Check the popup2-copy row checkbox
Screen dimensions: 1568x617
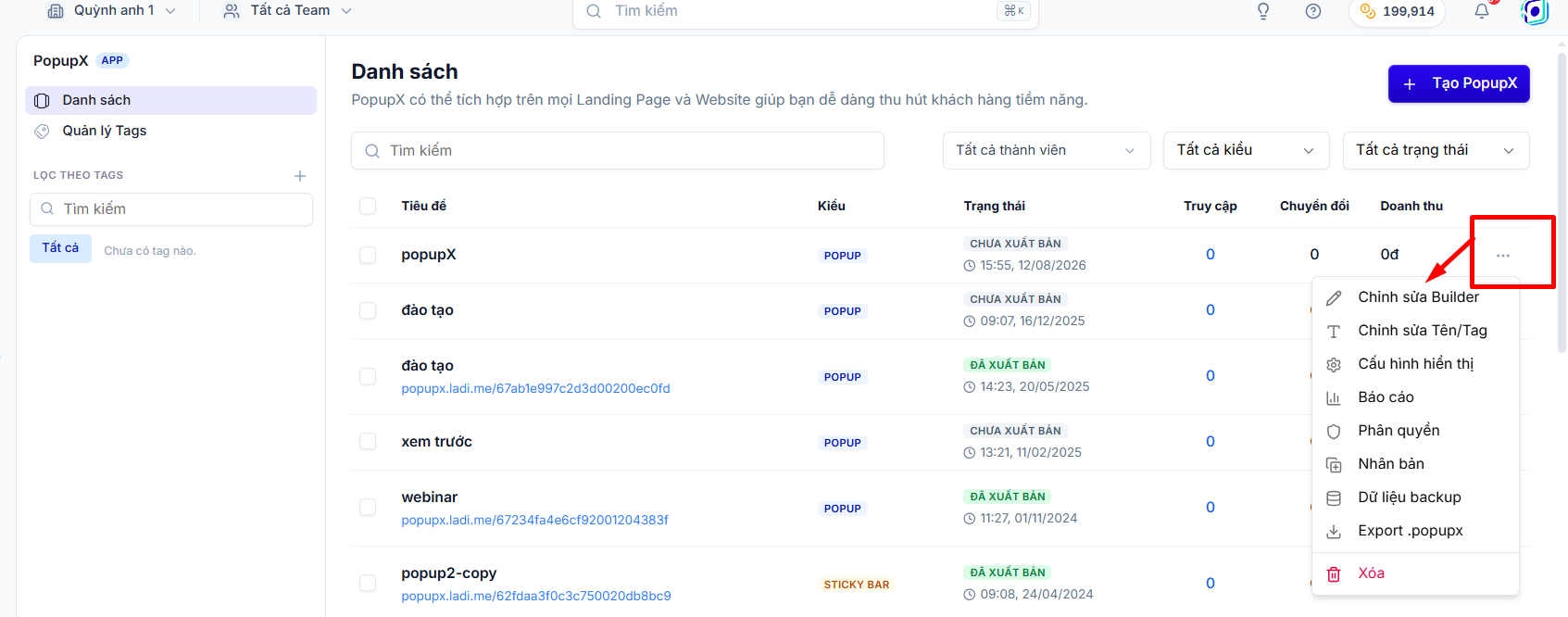(x=368, y=583)
